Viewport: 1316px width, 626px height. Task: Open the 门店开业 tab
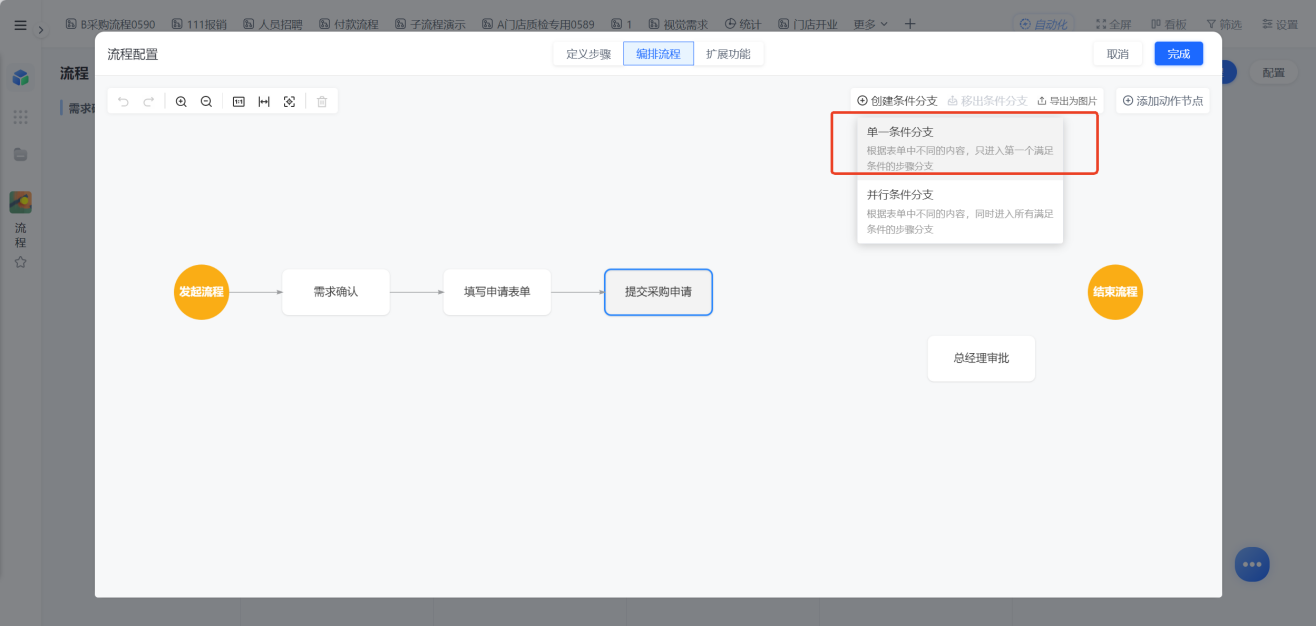[x=807, y=24]
